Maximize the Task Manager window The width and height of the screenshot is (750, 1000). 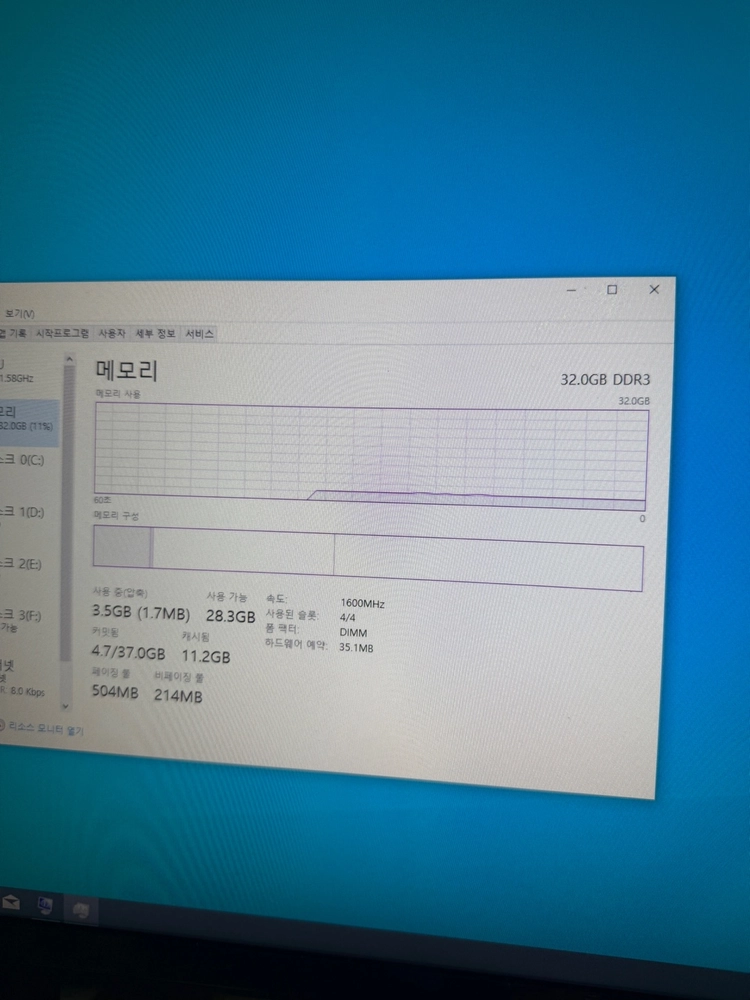tap(612, 290)
